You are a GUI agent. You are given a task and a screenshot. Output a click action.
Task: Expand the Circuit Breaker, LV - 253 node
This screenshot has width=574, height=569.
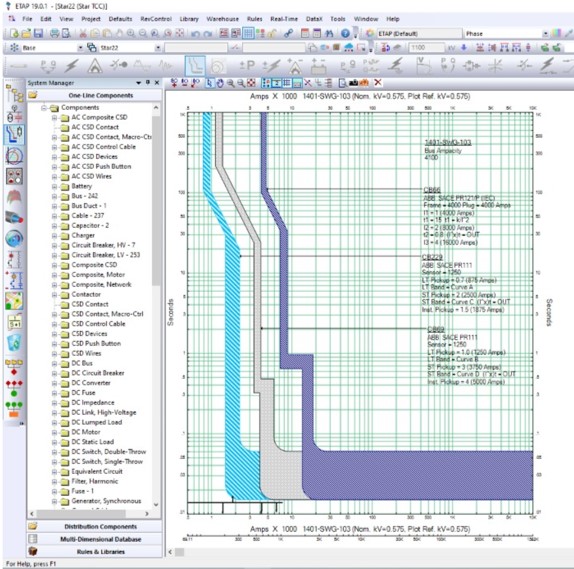pos(54,255)
